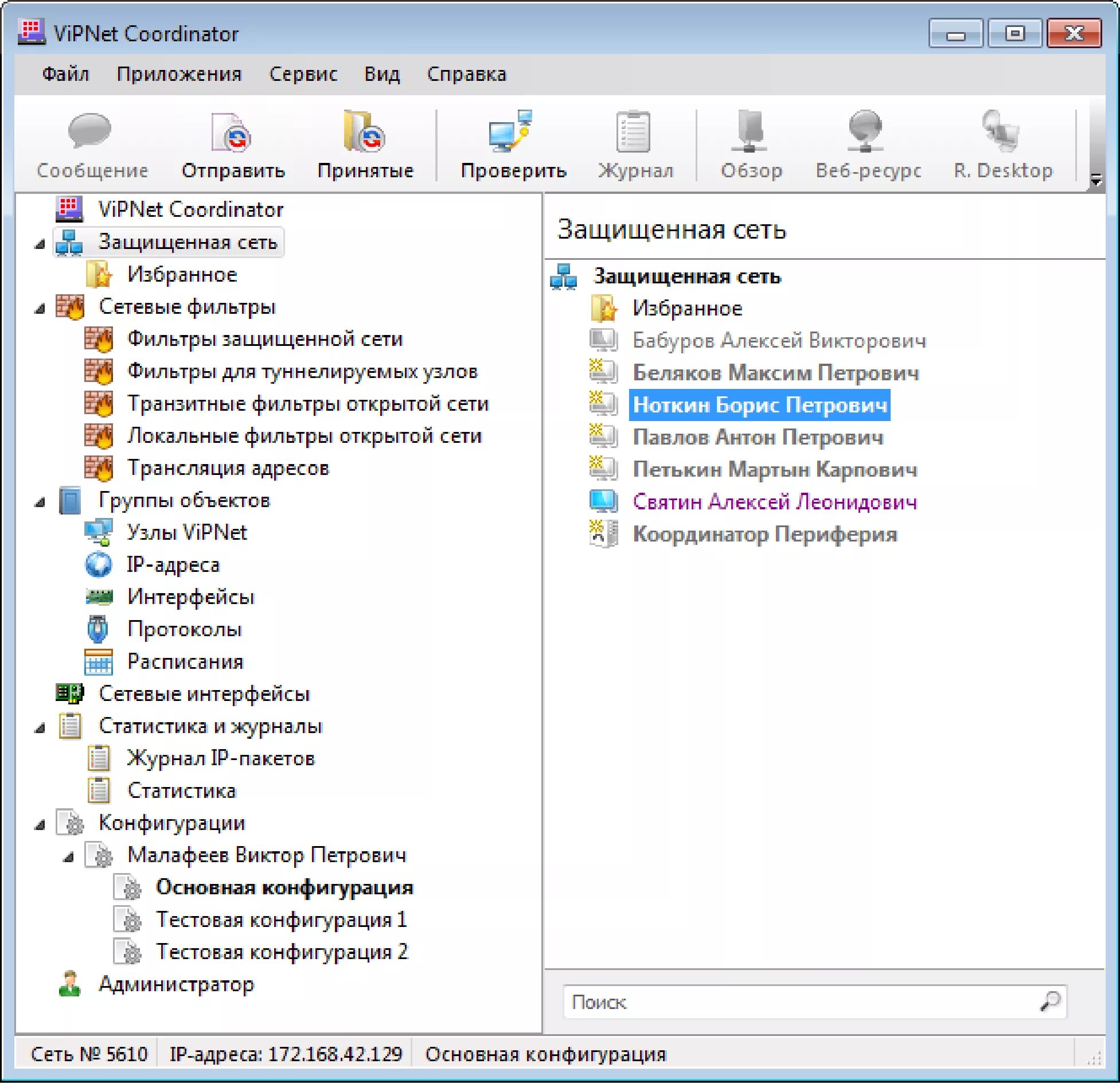Click the Веб-ресурс toolbar icon
Image resolution: width=1120 pixels, height=1083 pixels.
pos(866,131)
